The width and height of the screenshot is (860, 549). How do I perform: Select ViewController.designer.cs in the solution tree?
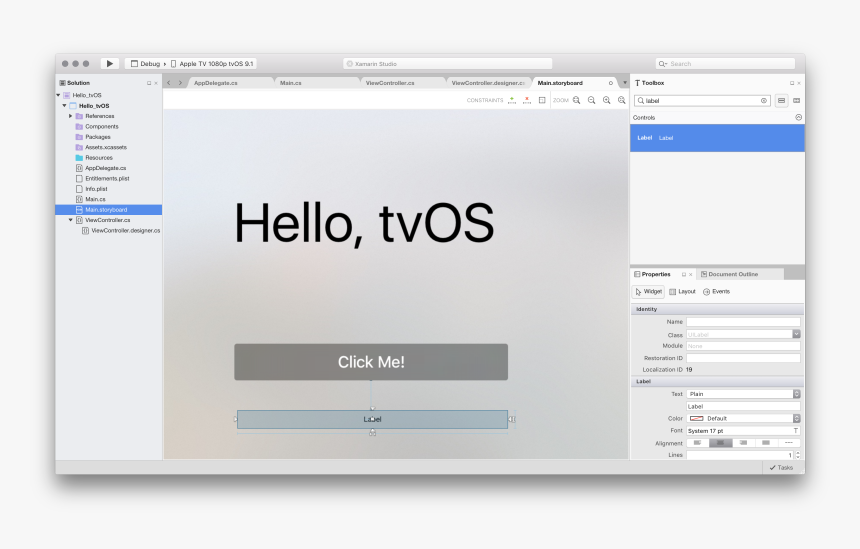pyautogui.click(x=126, y=230)
